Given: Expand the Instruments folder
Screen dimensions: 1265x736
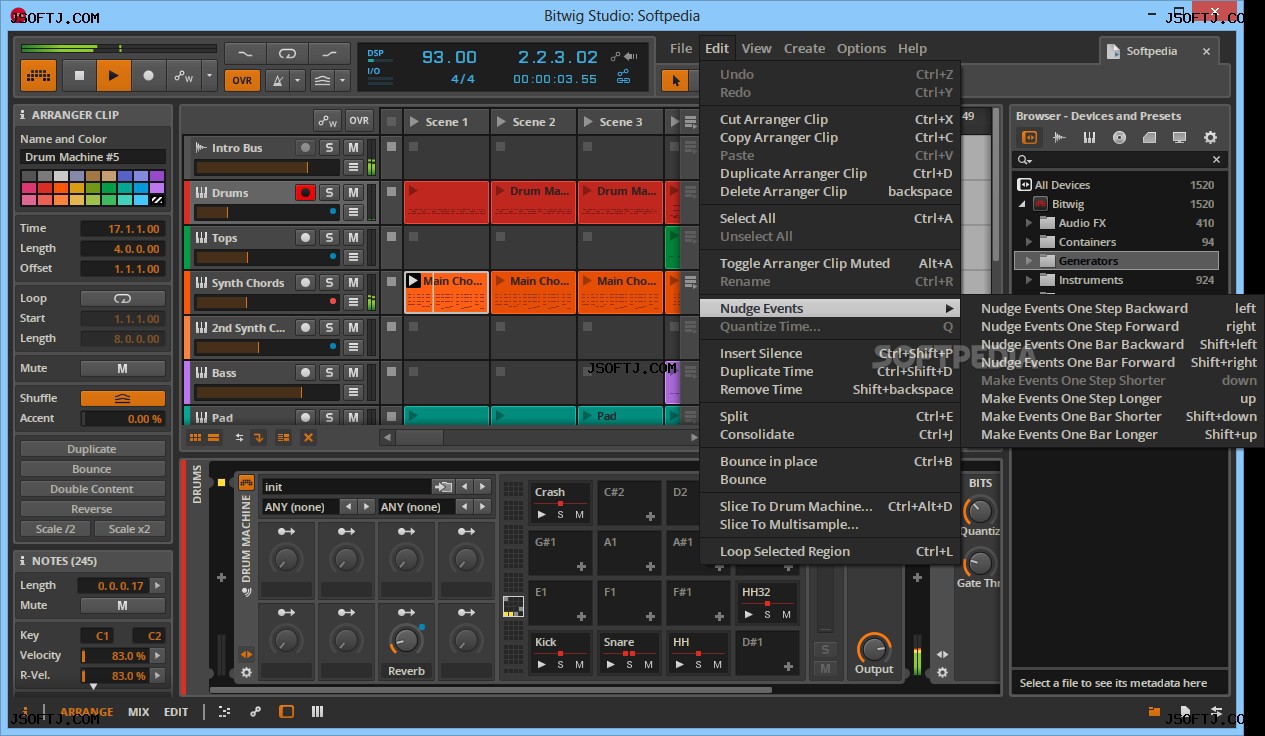Looking at the screenshot, I should (1029, 280).
